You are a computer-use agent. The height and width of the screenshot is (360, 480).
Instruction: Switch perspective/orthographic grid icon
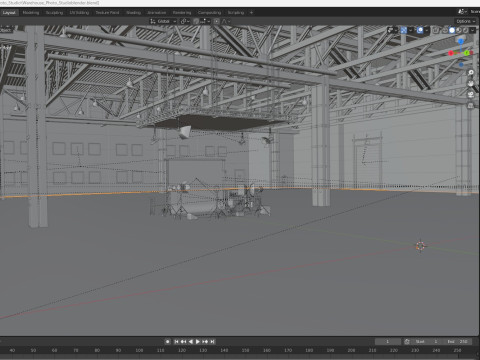pyautogui.click(x=471, y=106)
